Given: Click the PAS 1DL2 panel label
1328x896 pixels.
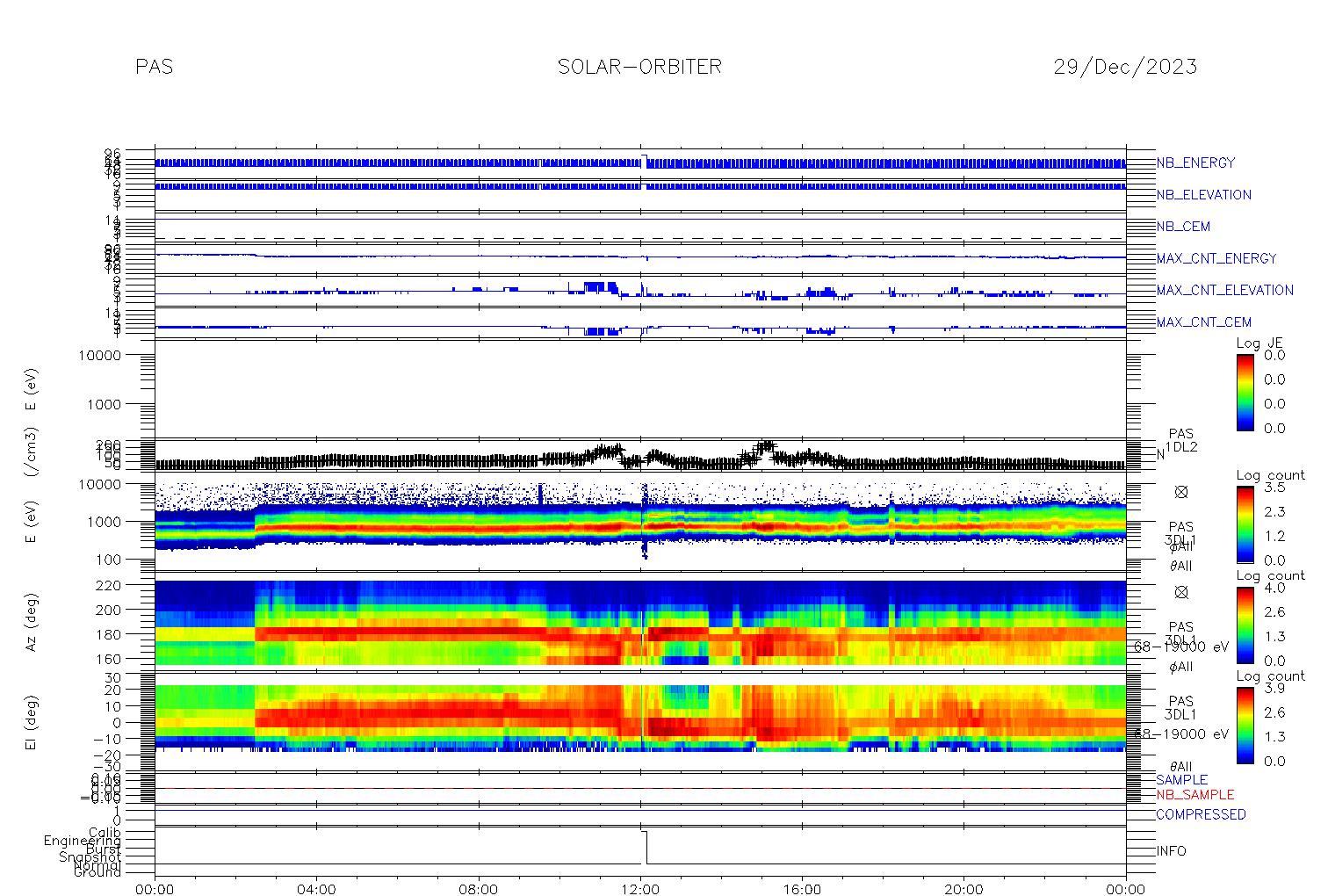Looking at the screenshot, I should pos(1181,440).
